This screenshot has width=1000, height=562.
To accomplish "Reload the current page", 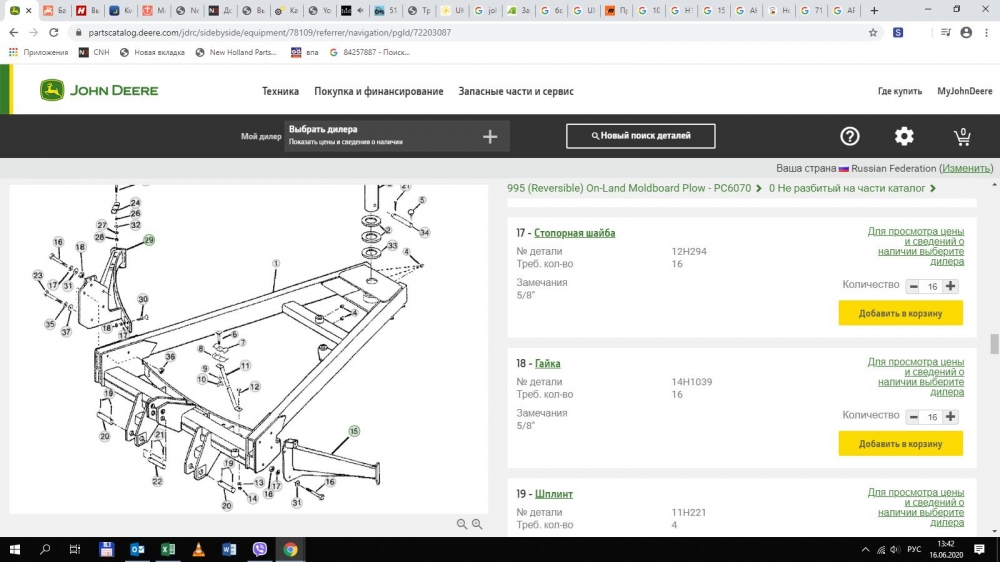I will 54,32.
